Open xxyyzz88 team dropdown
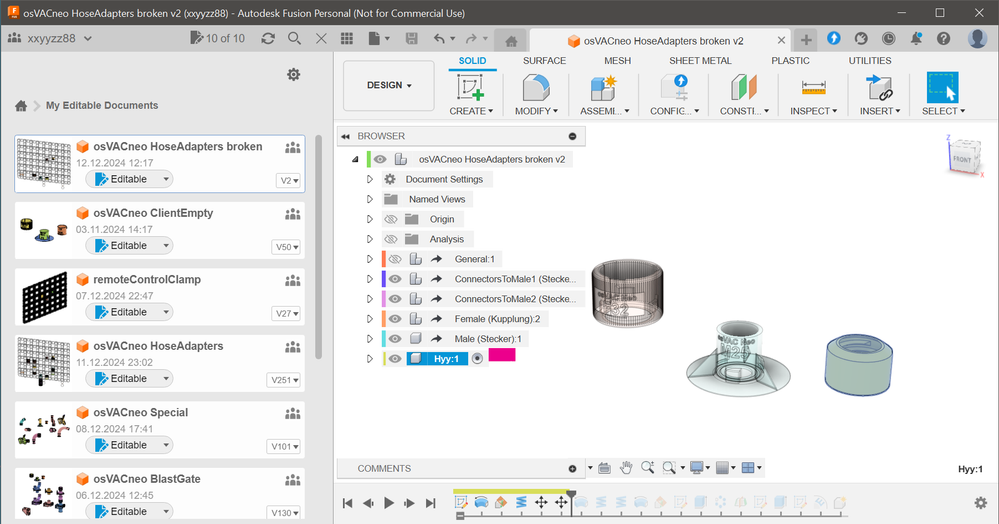Image resolution: width=999 pixels, height=524 pixels. pos(50,38)
